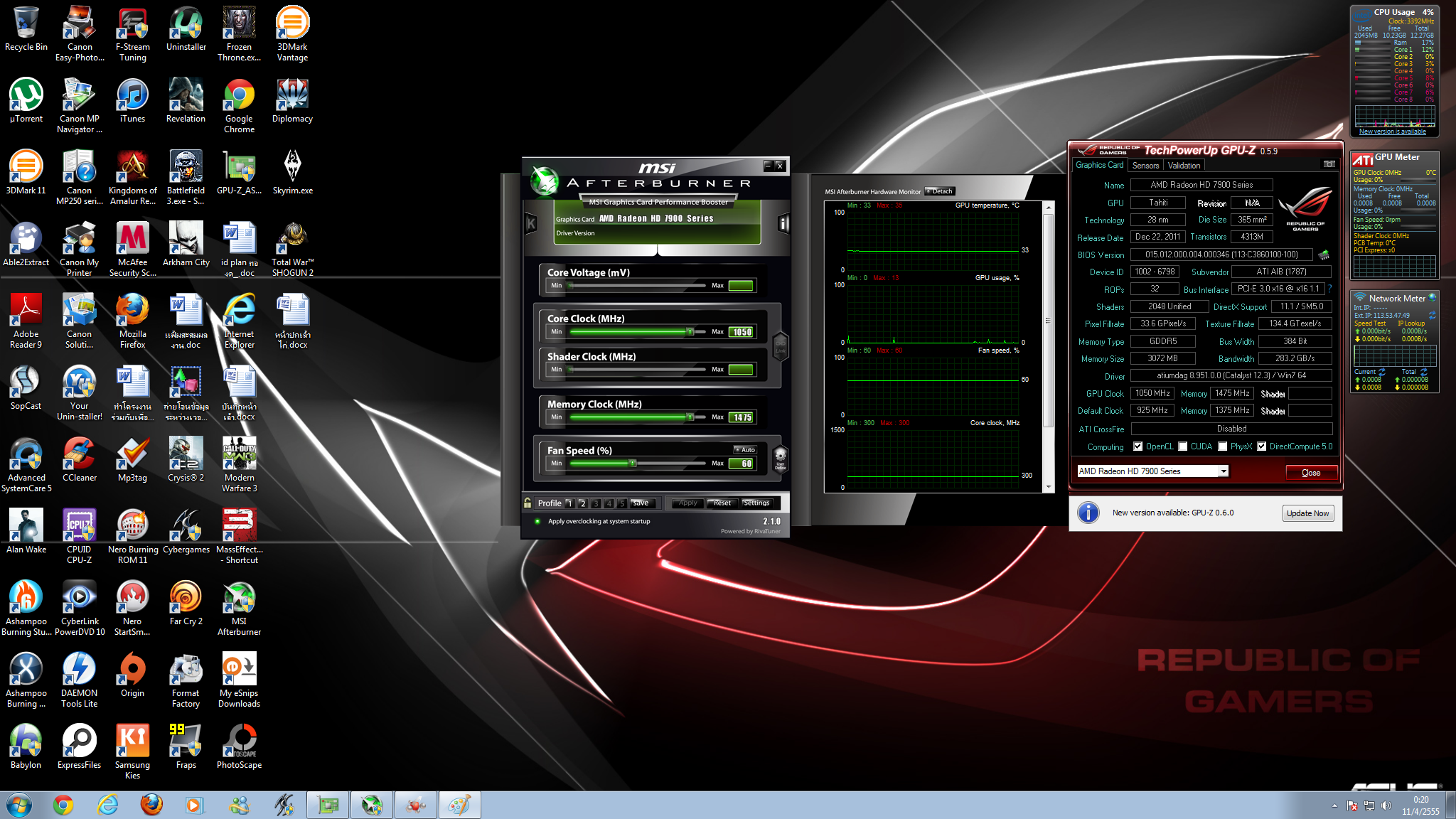Click the Afterburner Link clocks icon
This screenshot has width=1456, height=819.
point(780,346)
